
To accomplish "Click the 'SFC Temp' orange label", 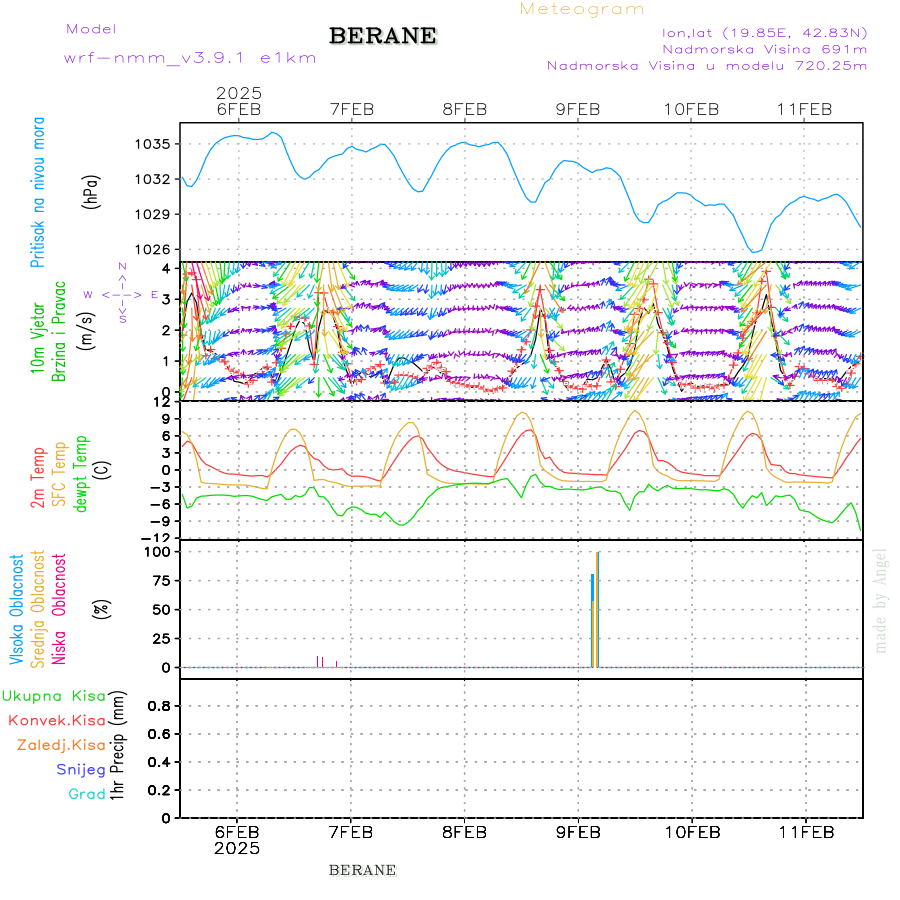I will click(59, 474).
